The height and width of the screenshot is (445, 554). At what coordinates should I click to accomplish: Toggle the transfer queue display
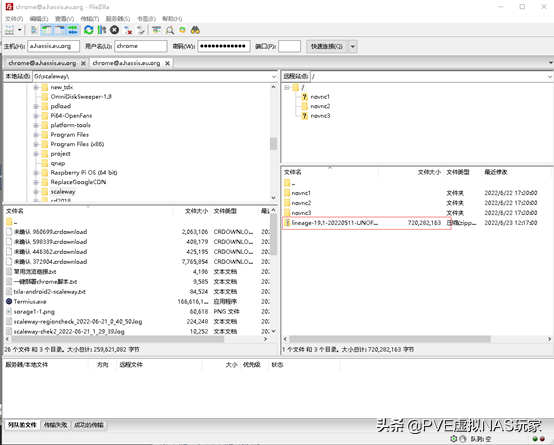click(x=73, y=30)
